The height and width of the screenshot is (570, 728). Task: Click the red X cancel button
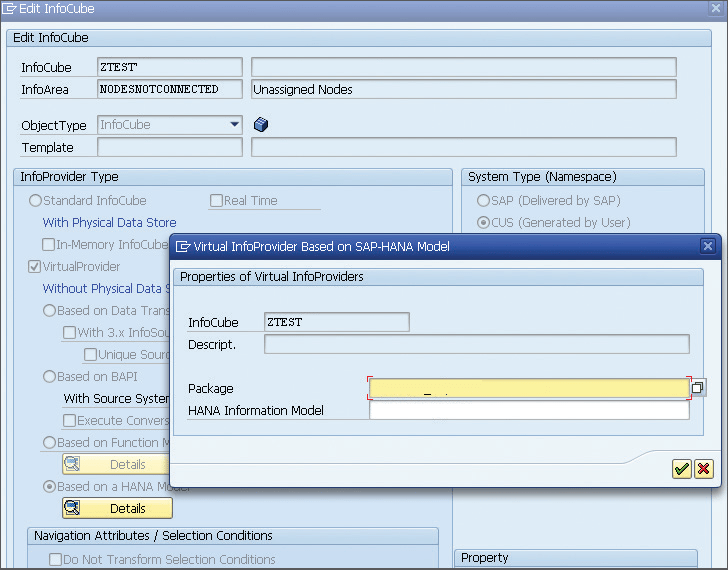[704, 469]
